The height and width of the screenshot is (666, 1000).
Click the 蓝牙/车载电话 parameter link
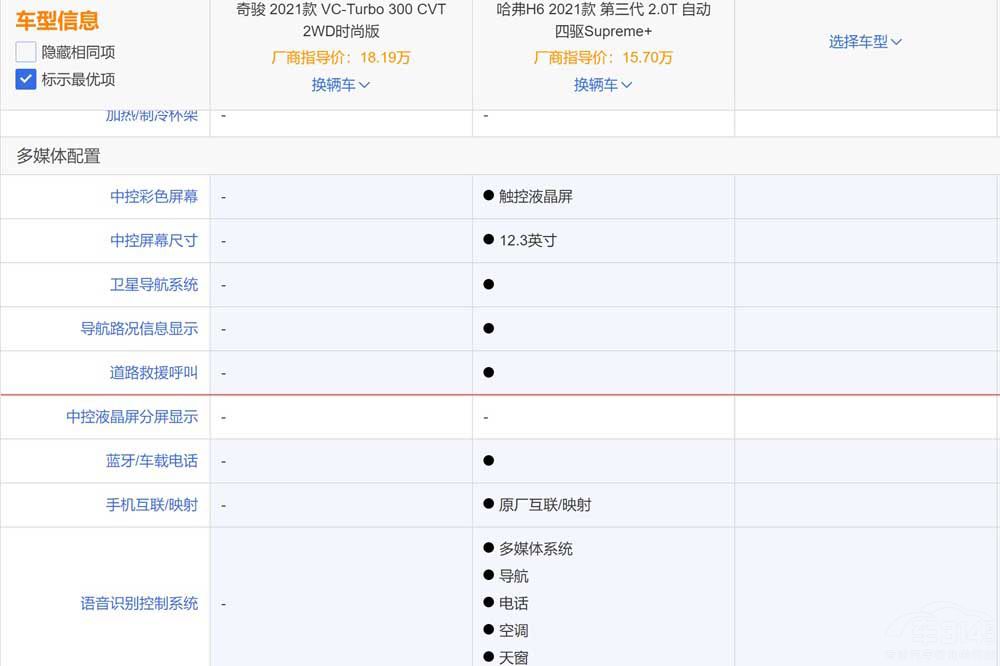click(152, 461)
